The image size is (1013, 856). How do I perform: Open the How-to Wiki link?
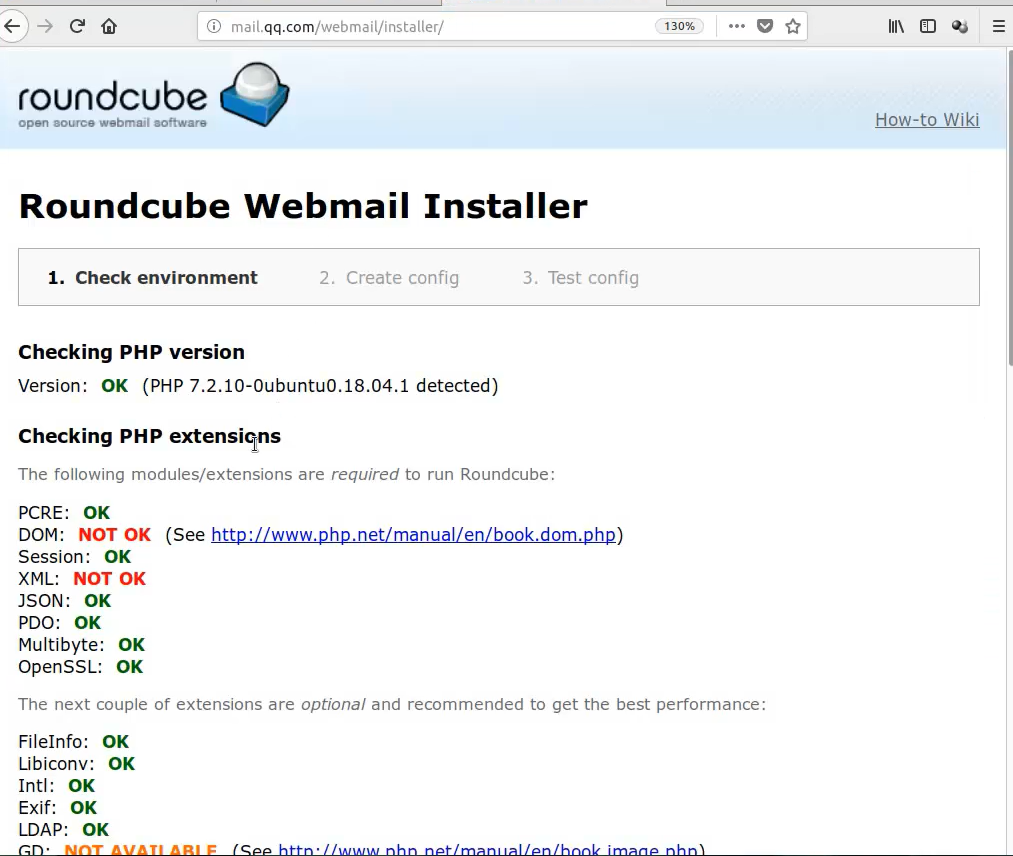pos(927,120)
